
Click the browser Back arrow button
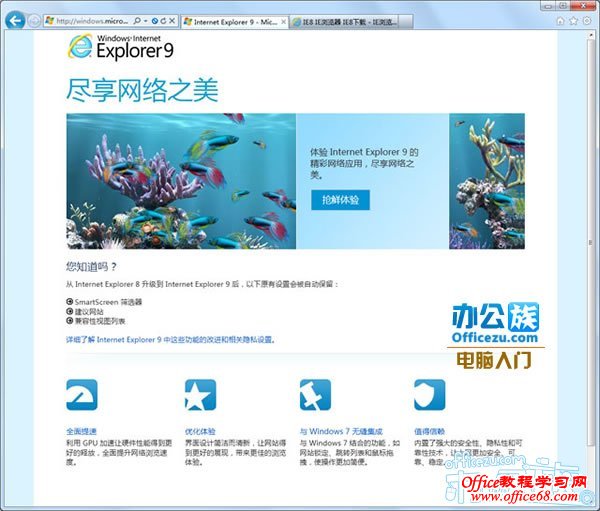15,21
